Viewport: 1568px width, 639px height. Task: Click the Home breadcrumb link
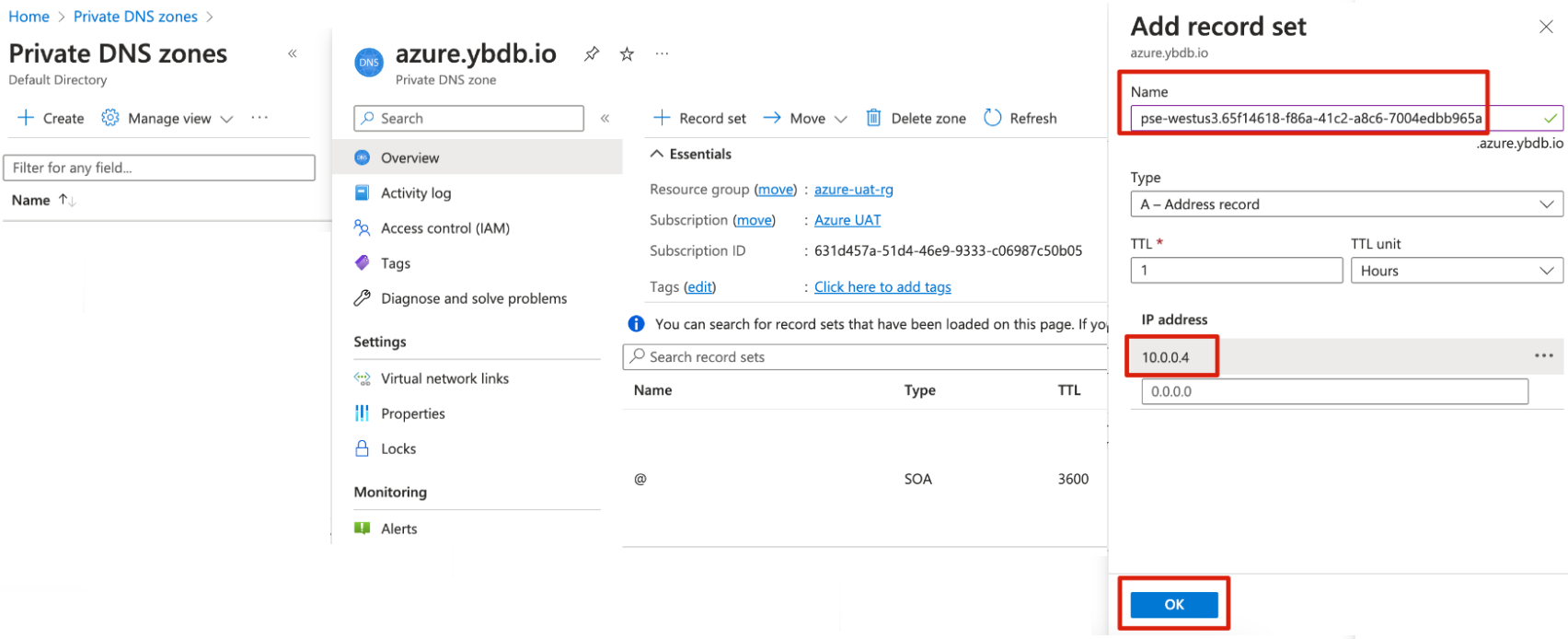29,17
